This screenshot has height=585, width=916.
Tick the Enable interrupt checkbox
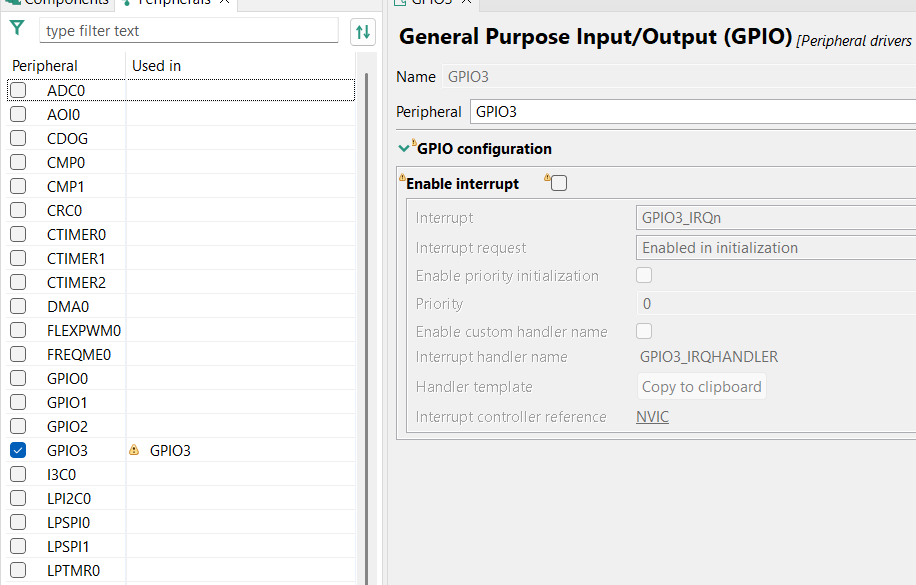559,184
